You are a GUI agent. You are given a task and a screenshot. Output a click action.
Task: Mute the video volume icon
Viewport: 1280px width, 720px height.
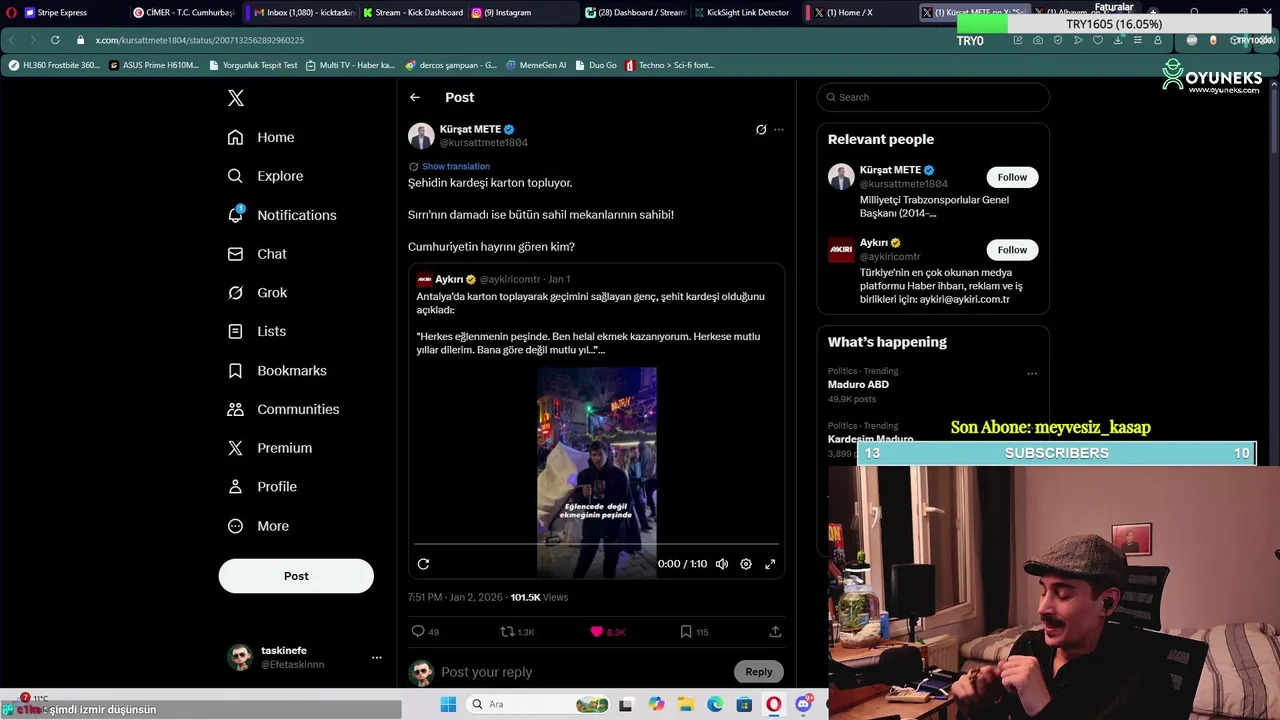[722, 564]
